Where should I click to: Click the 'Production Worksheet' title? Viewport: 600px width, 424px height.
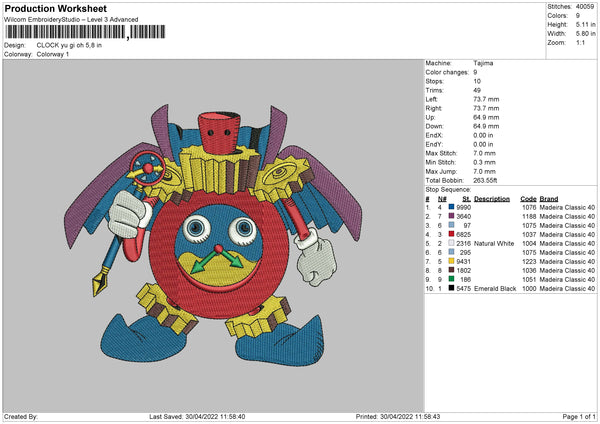coord(55,8)
